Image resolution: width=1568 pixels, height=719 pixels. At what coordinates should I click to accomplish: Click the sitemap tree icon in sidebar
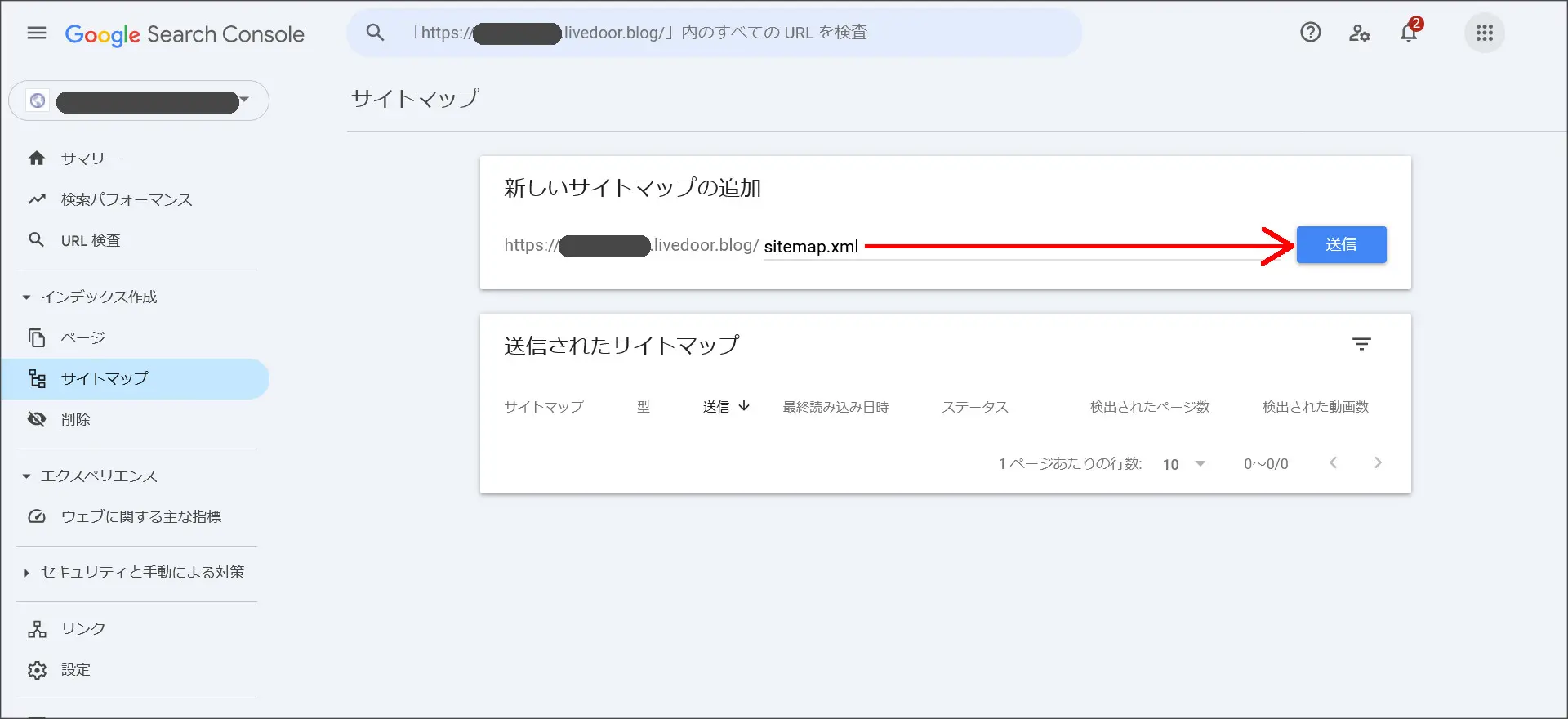[37, 378]
